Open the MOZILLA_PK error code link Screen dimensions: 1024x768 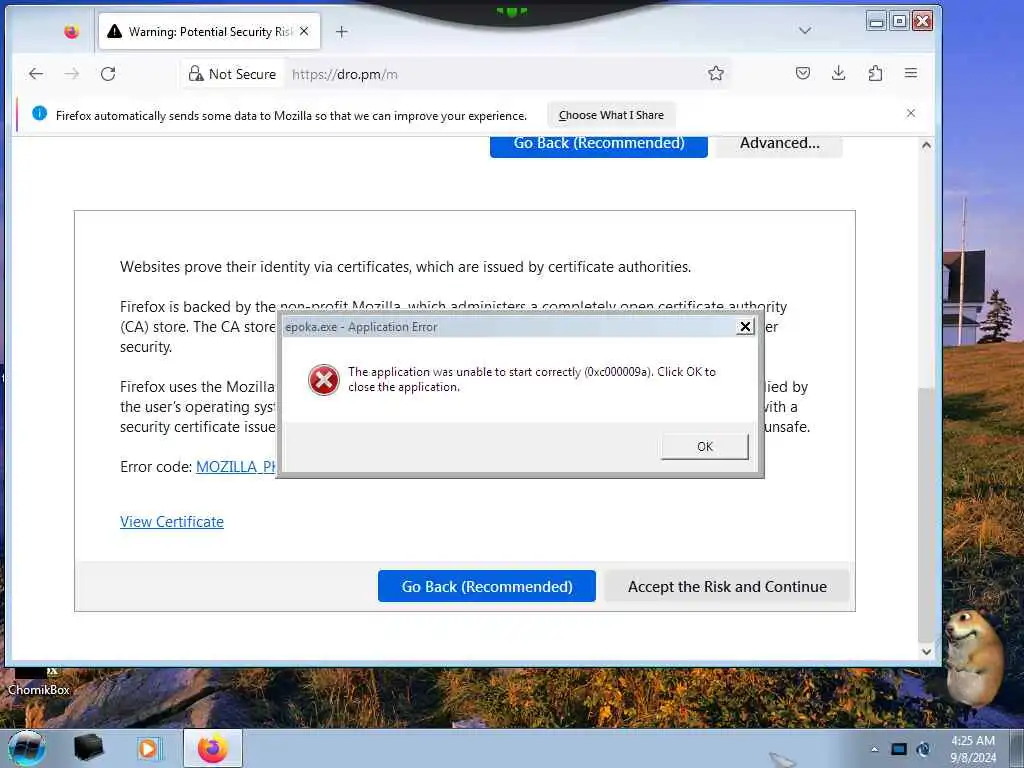236,467
